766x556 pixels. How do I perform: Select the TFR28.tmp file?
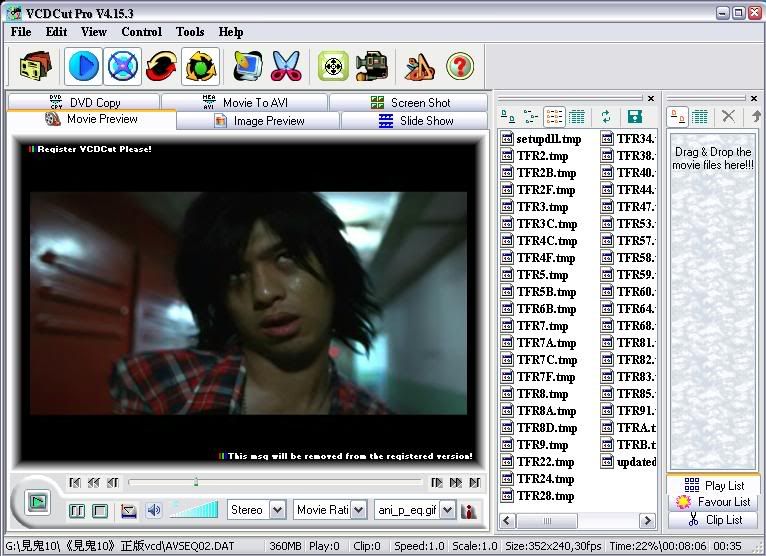click(537, 496)
